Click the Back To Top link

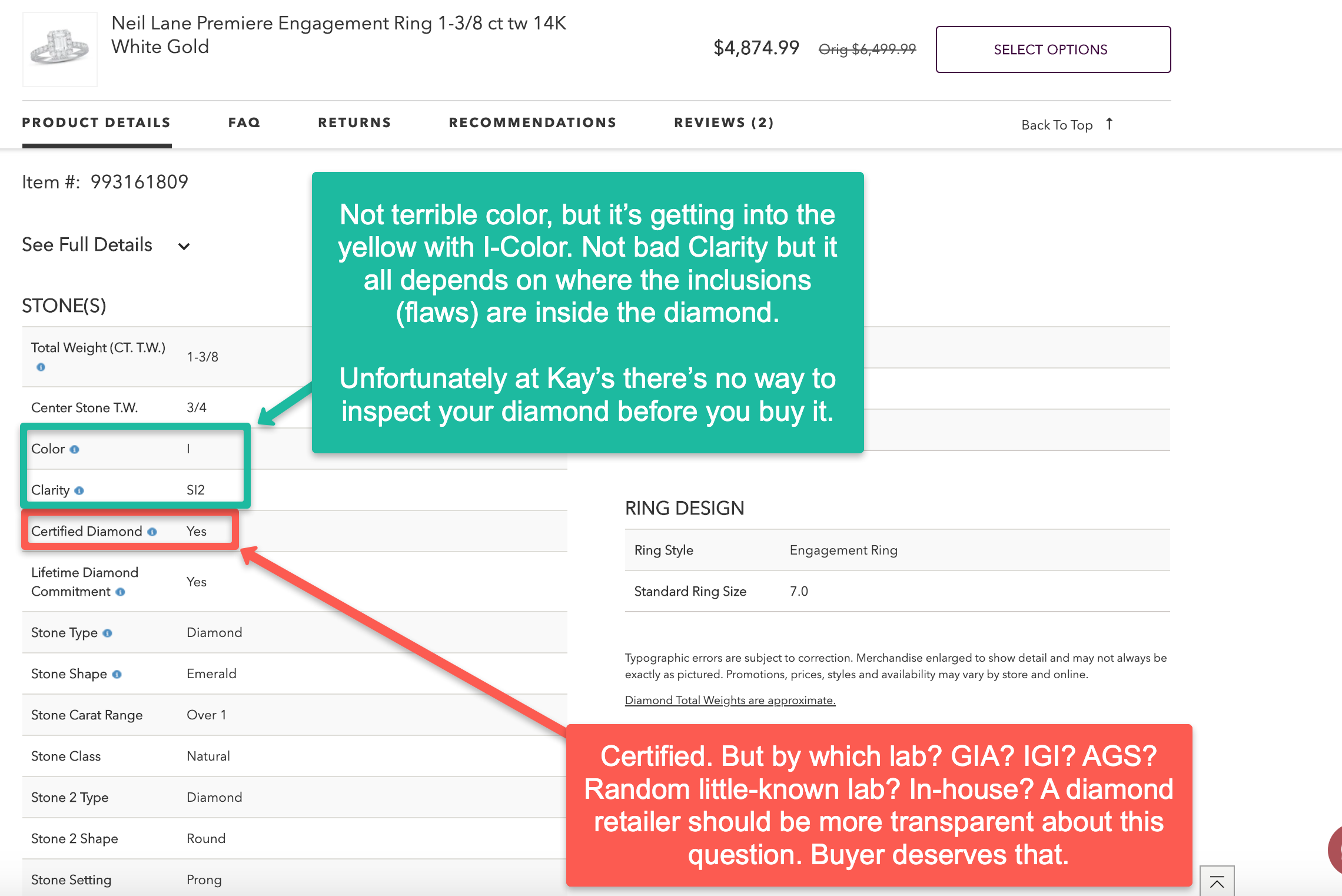[1057, 125]
